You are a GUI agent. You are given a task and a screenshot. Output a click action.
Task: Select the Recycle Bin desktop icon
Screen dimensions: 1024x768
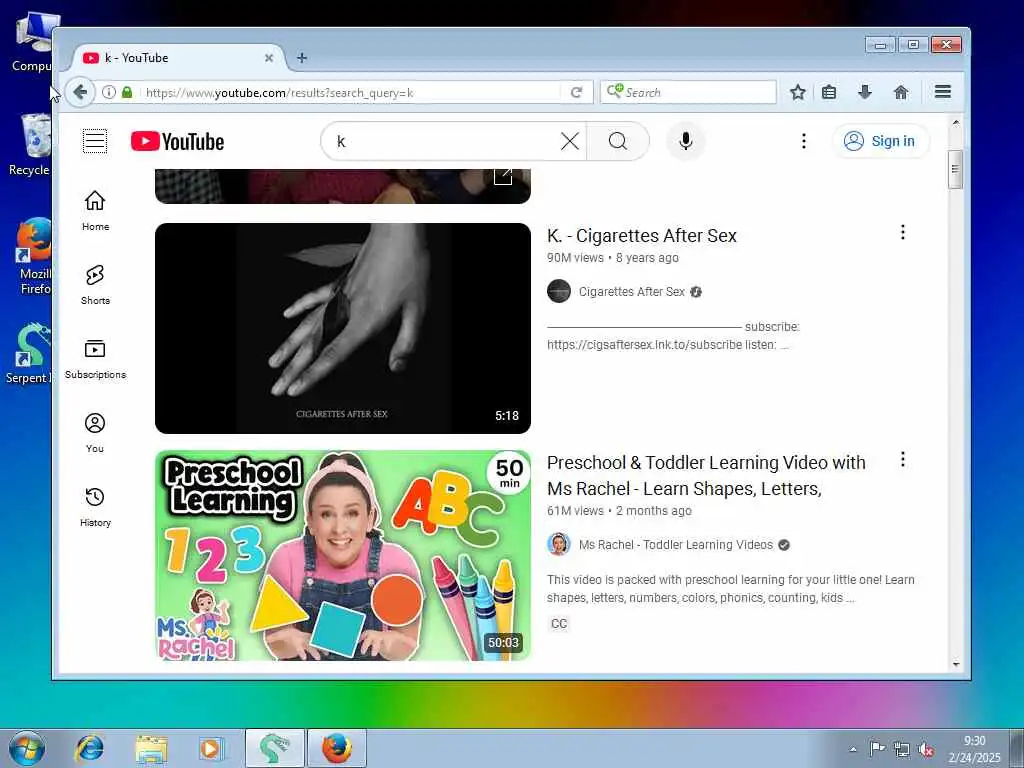pos(30,146)
